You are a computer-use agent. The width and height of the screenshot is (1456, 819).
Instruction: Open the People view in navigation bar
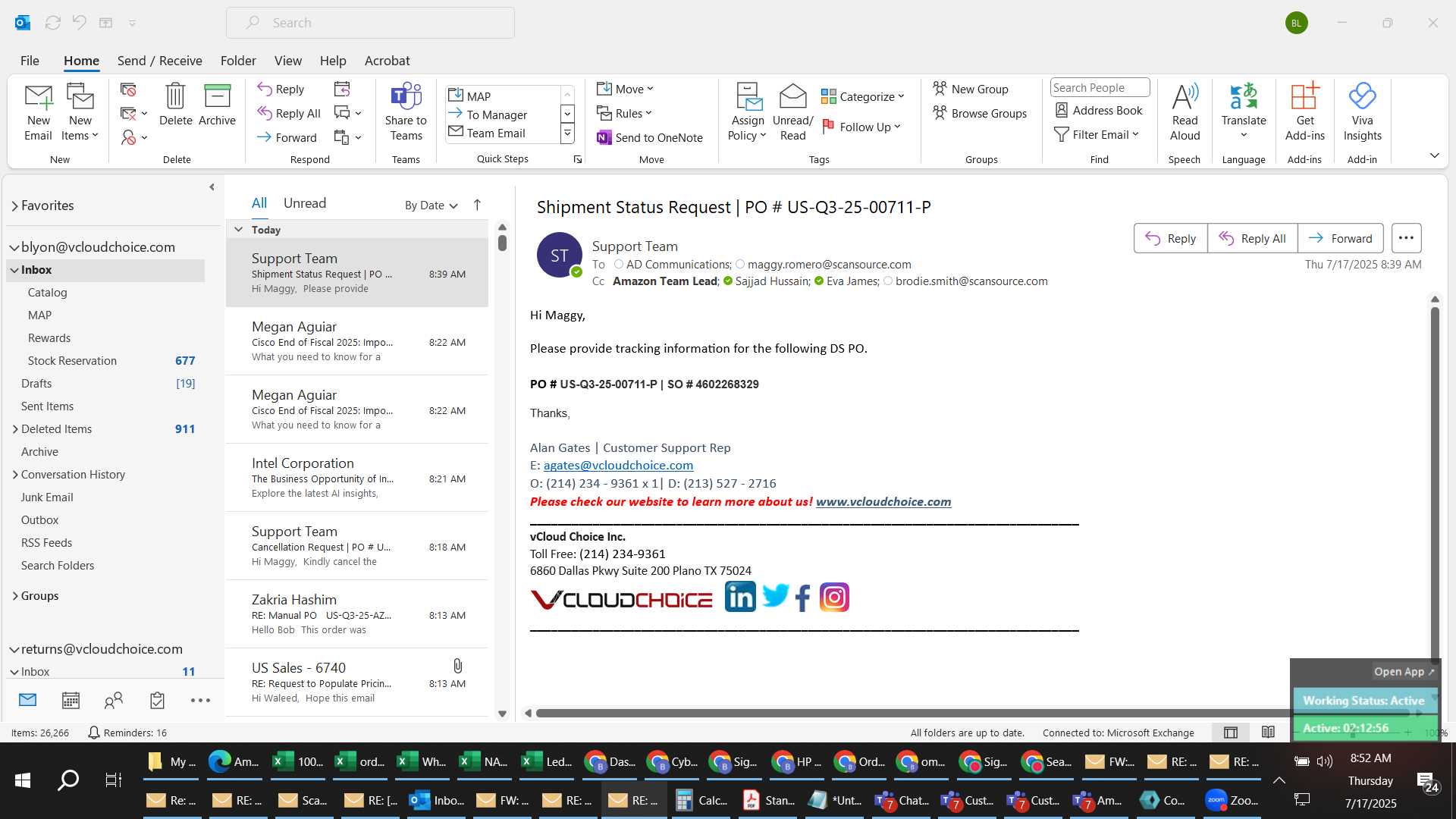pos(114,700)
